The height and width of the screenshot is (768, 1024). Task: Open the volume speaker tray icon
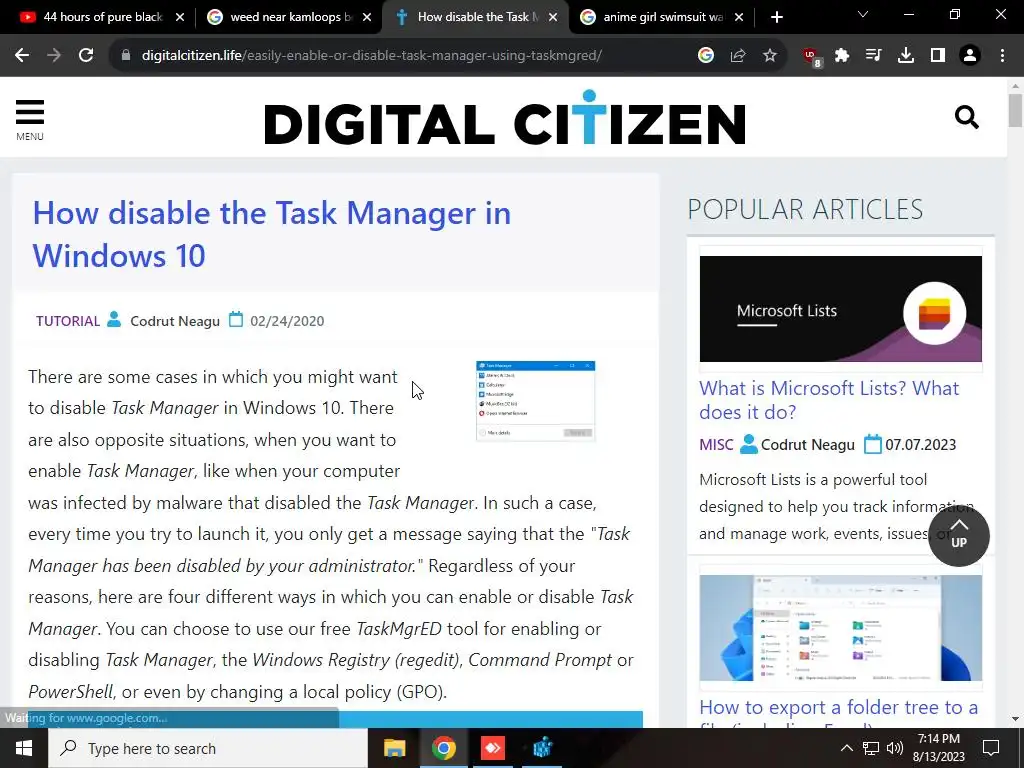coord(895,748)
